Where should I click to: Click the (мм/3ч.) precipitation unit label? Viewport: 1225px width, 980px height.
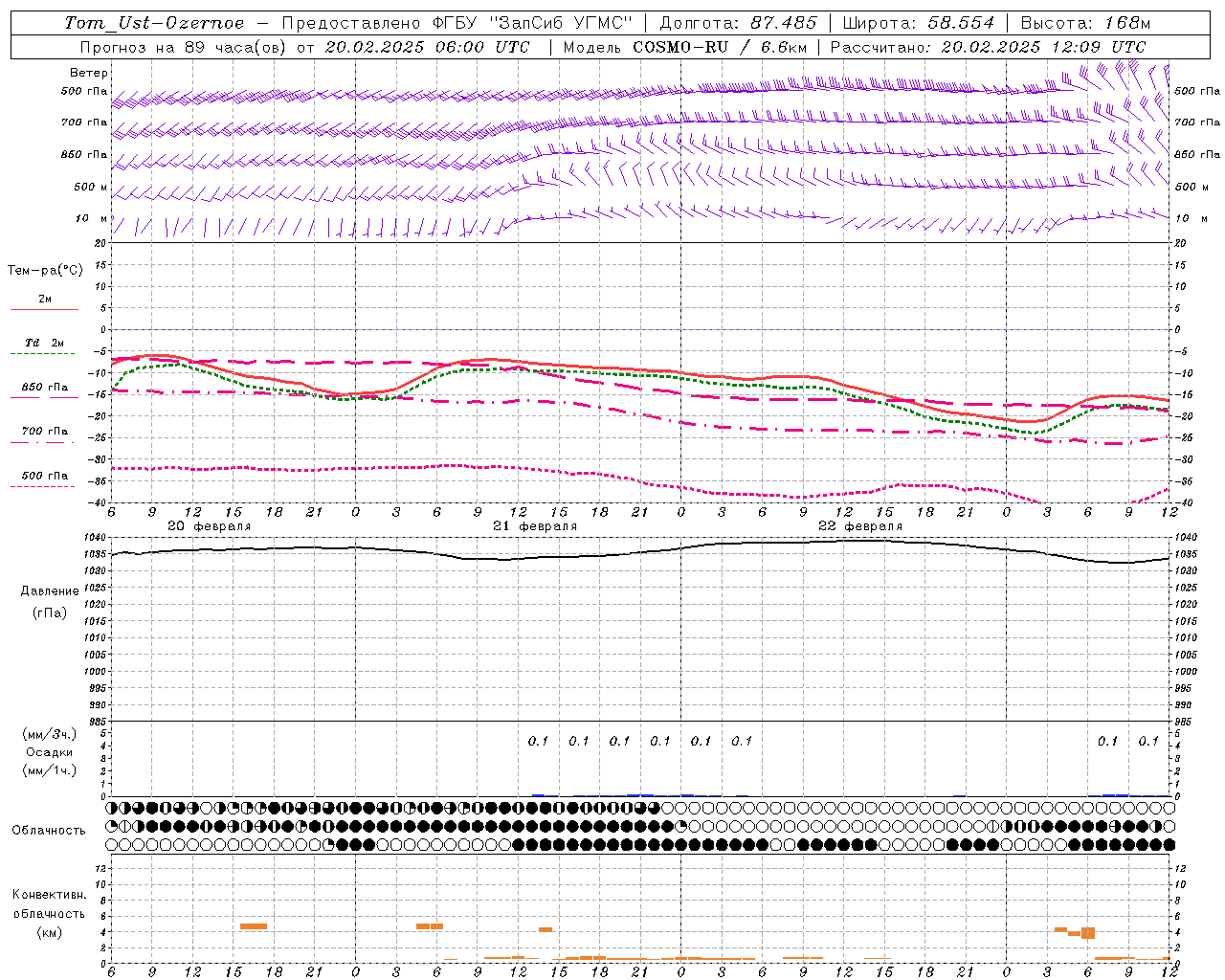(50, 734)
